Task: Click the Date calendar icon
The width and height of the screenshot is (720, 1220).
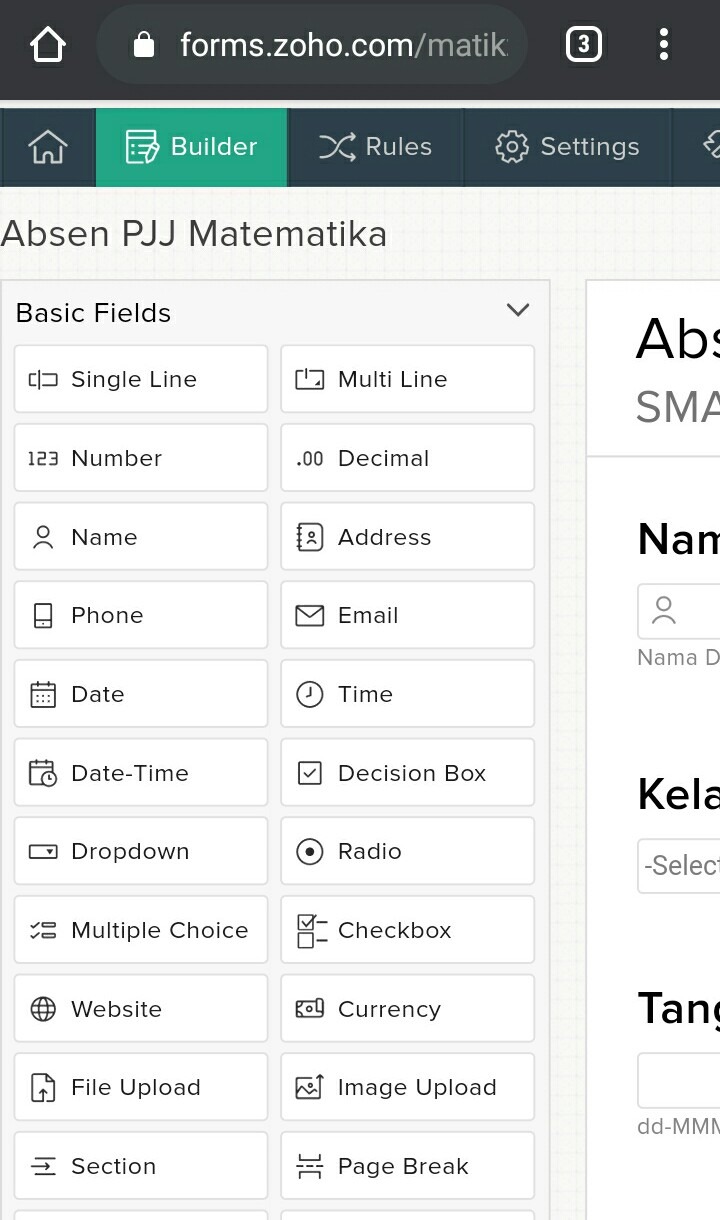Action: (43, 694)
